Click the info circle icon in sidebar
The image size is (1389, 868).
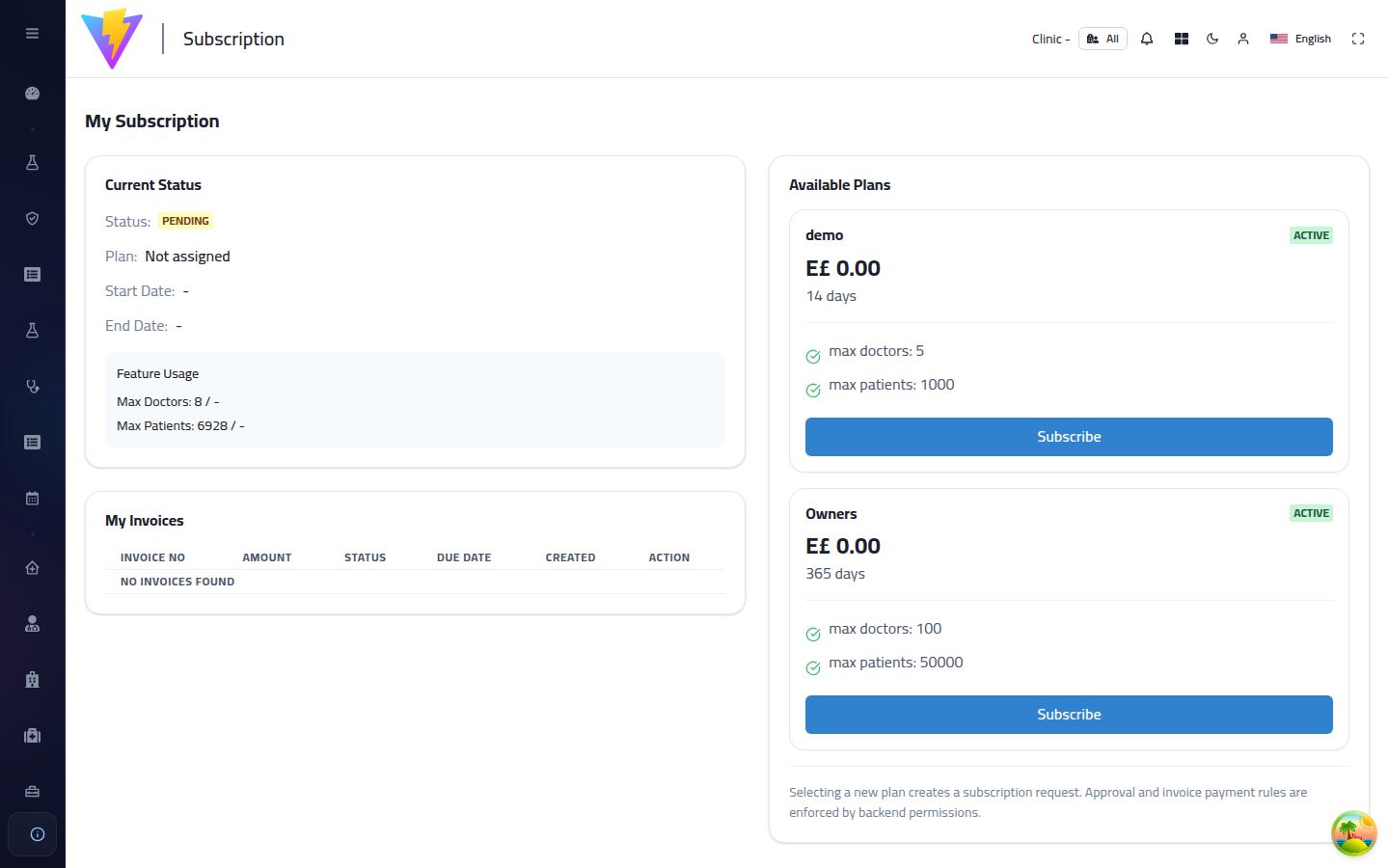click(x=38, y=834)
